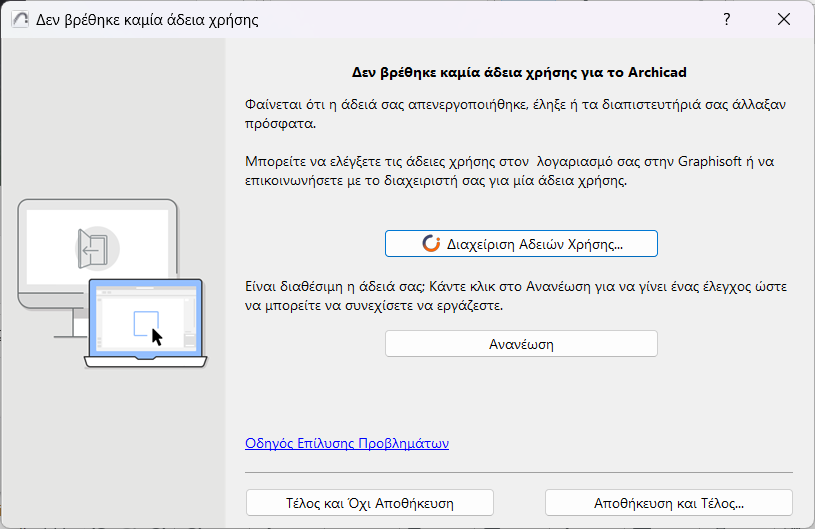Click heading Δεν βρέθηκε καμία άδεια χρήσης για το Archicad
Image resolution: width=815 pixels, height=529 pixels.
pos(519,72)
